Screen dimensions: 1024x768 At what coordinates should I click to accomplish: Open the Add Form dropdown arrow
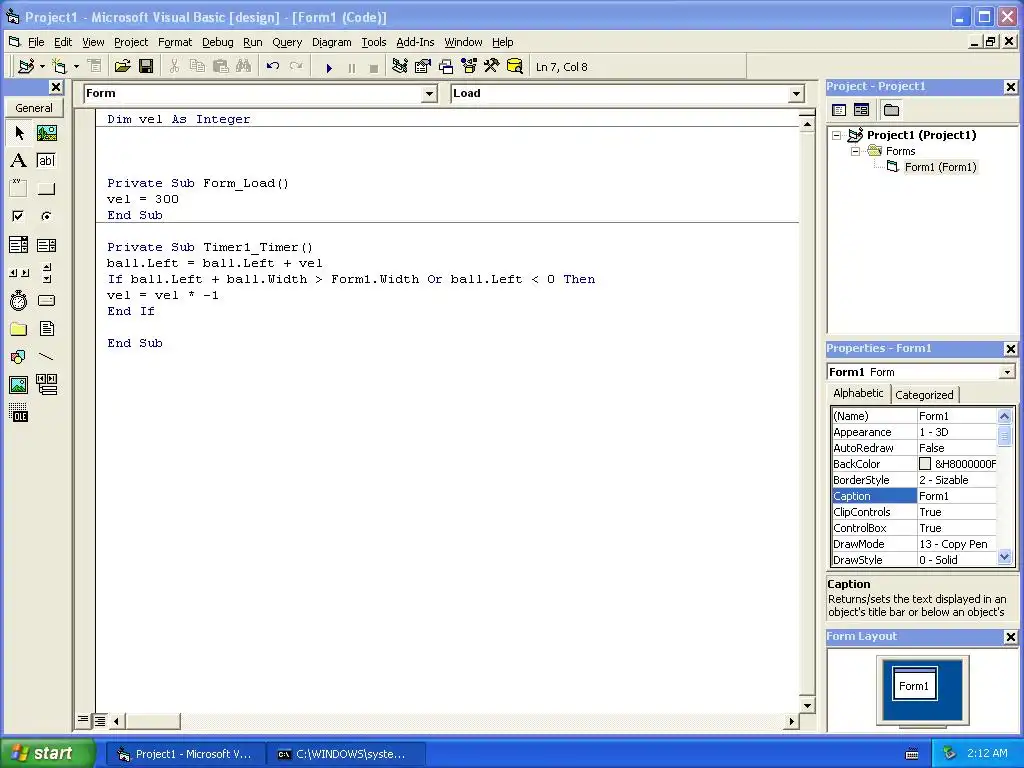76,67
